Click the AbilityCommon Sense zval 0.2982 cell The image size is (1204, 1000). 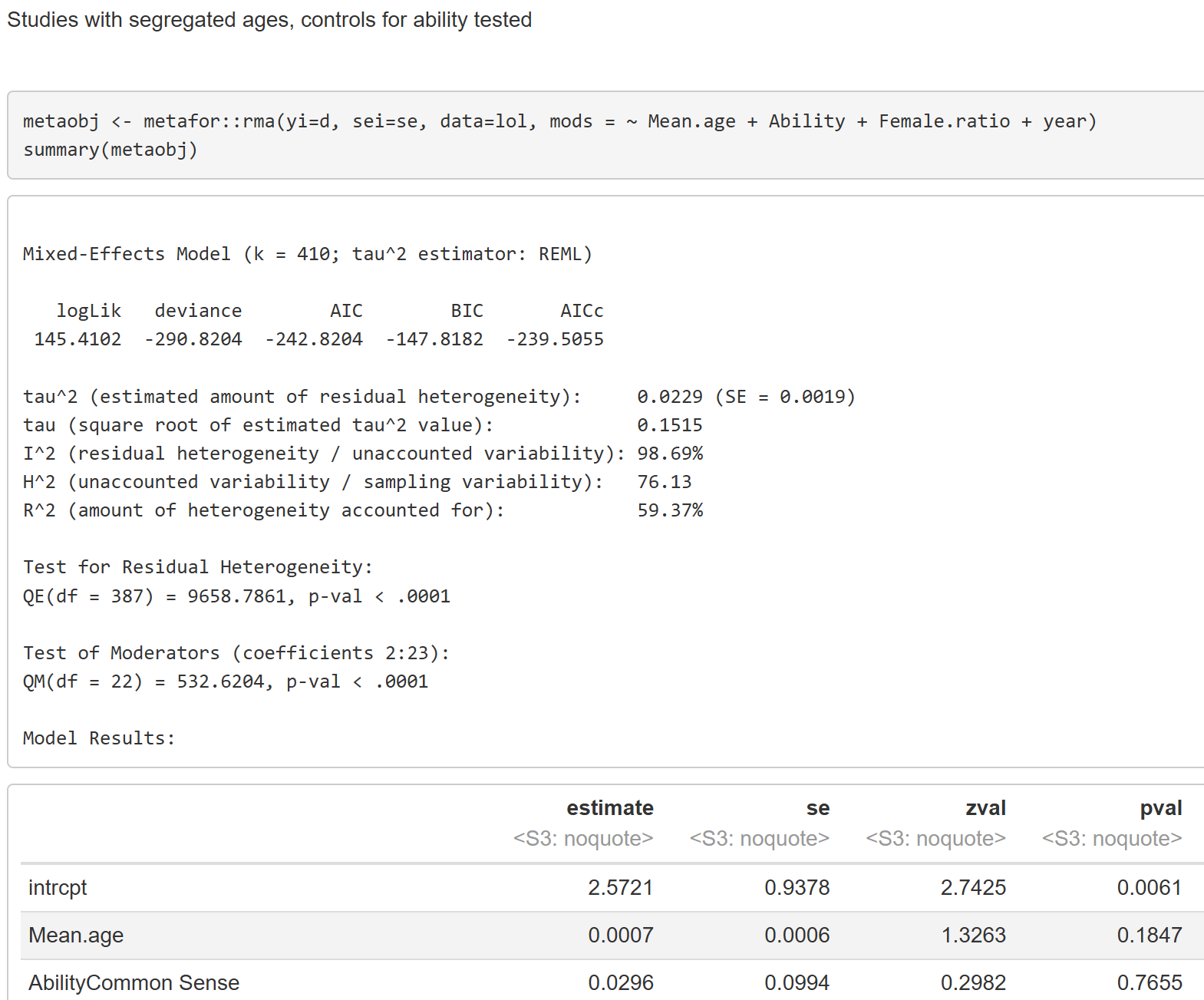tap(973, 983)
